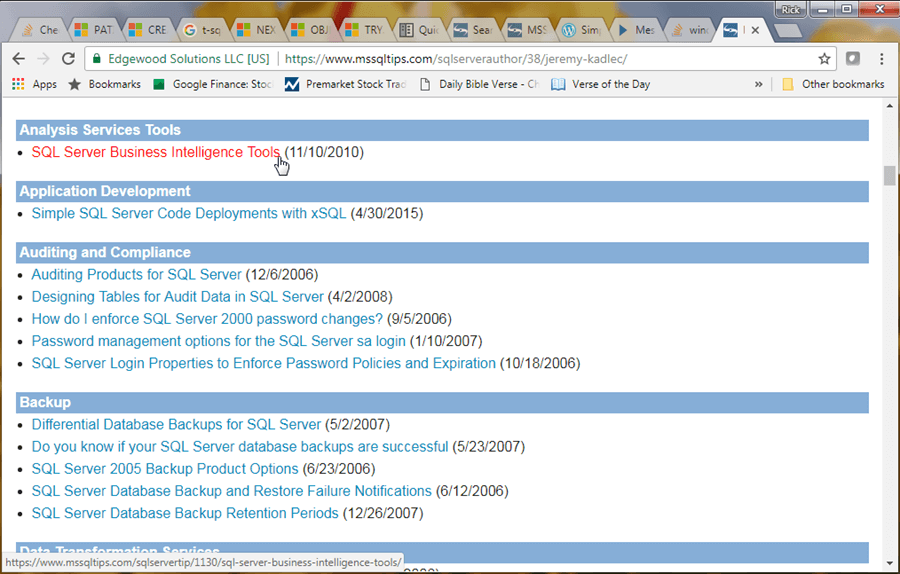Switch to the 'PAT' tab
This screenshot has height=574, width=900.
(x=95, y=30)
